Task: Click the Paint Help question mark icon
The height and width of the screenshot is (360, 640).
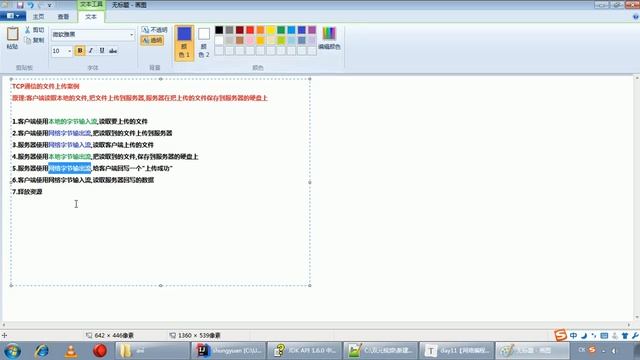Action: click(x=636, y=17)
